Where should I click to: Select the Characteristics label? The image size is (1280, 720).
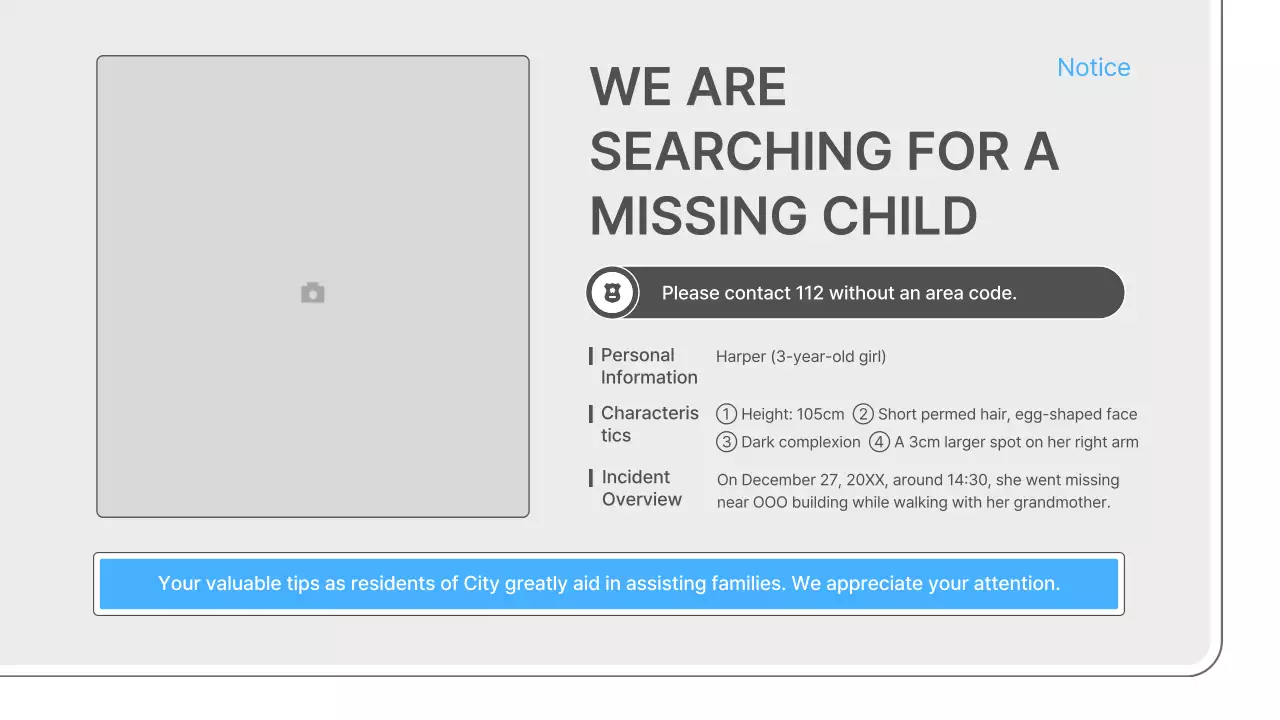pos(649,424)
